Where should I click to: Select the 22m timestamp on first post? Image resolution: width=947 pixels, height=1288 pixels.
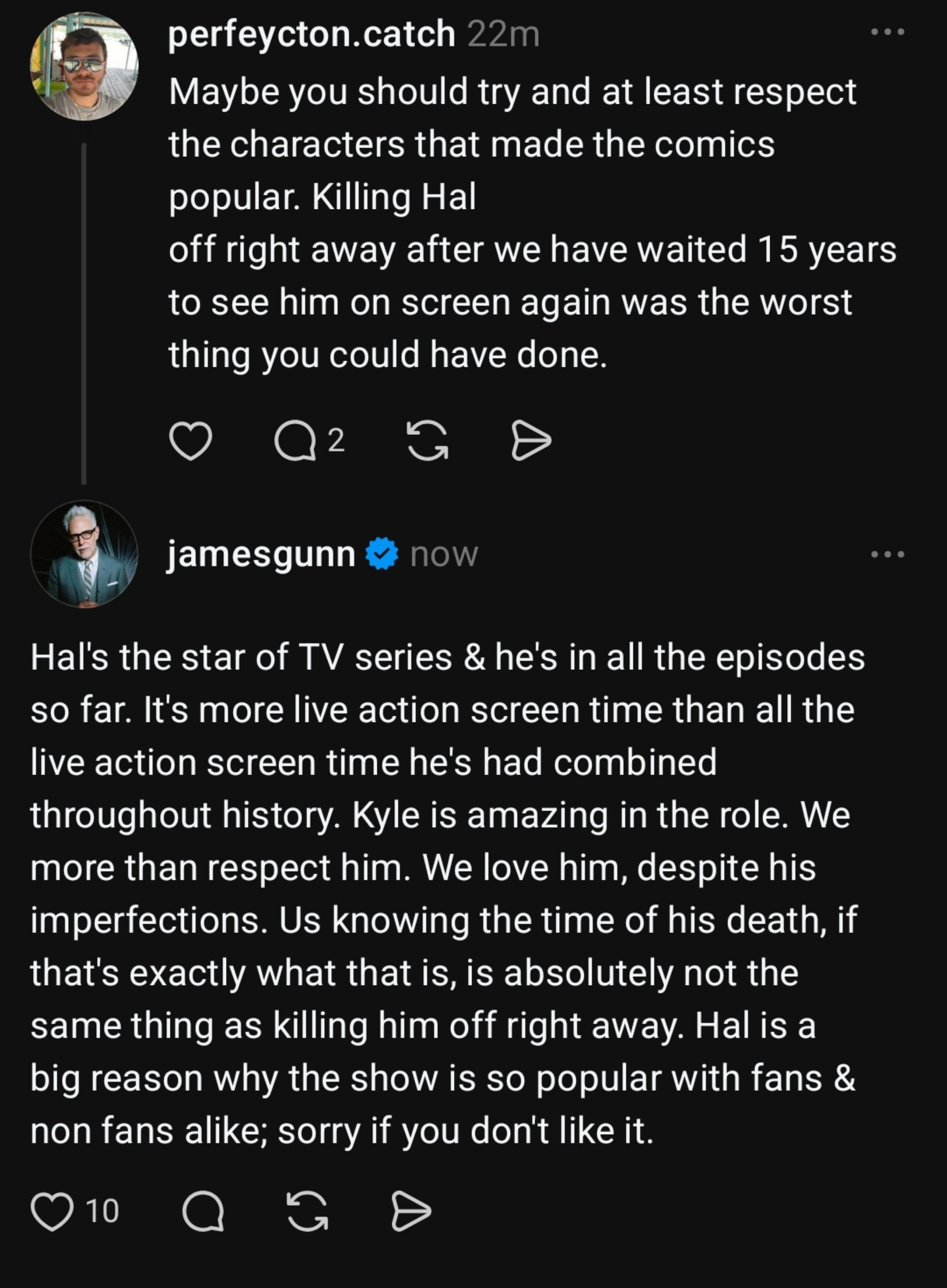coord(503,35)
